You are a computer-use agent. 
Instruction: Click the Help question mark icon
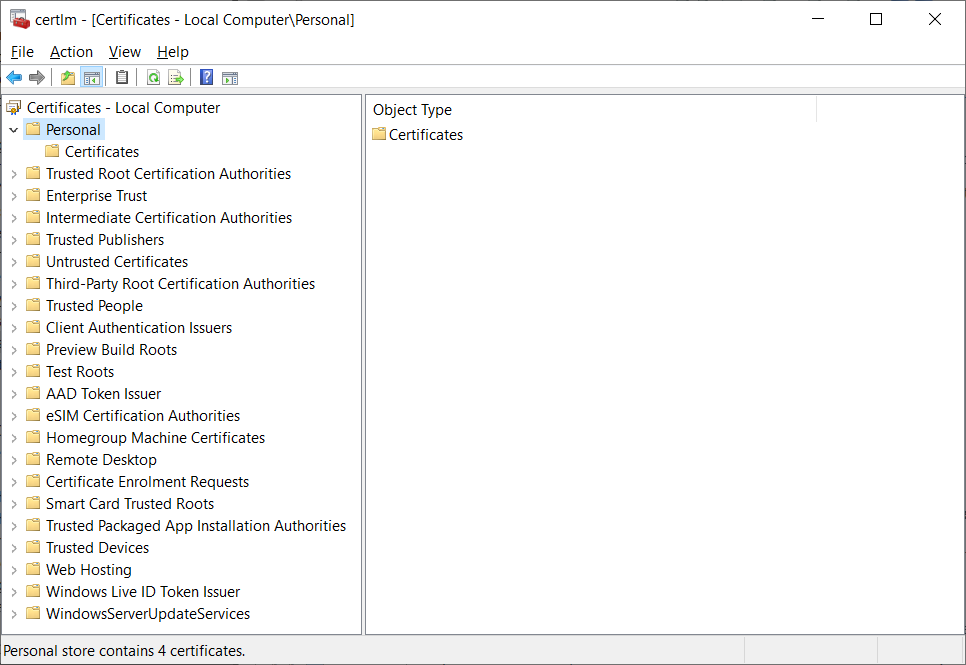[206, 78]
